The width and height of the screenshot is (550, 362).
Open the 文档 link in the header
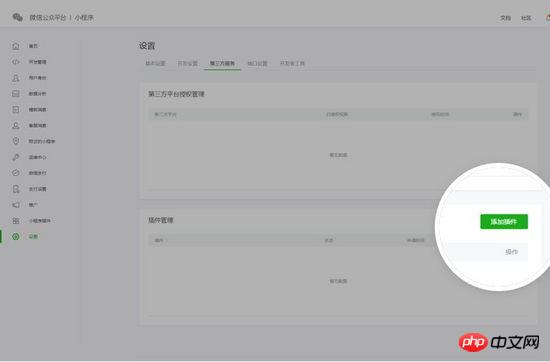tap(505, 18)
